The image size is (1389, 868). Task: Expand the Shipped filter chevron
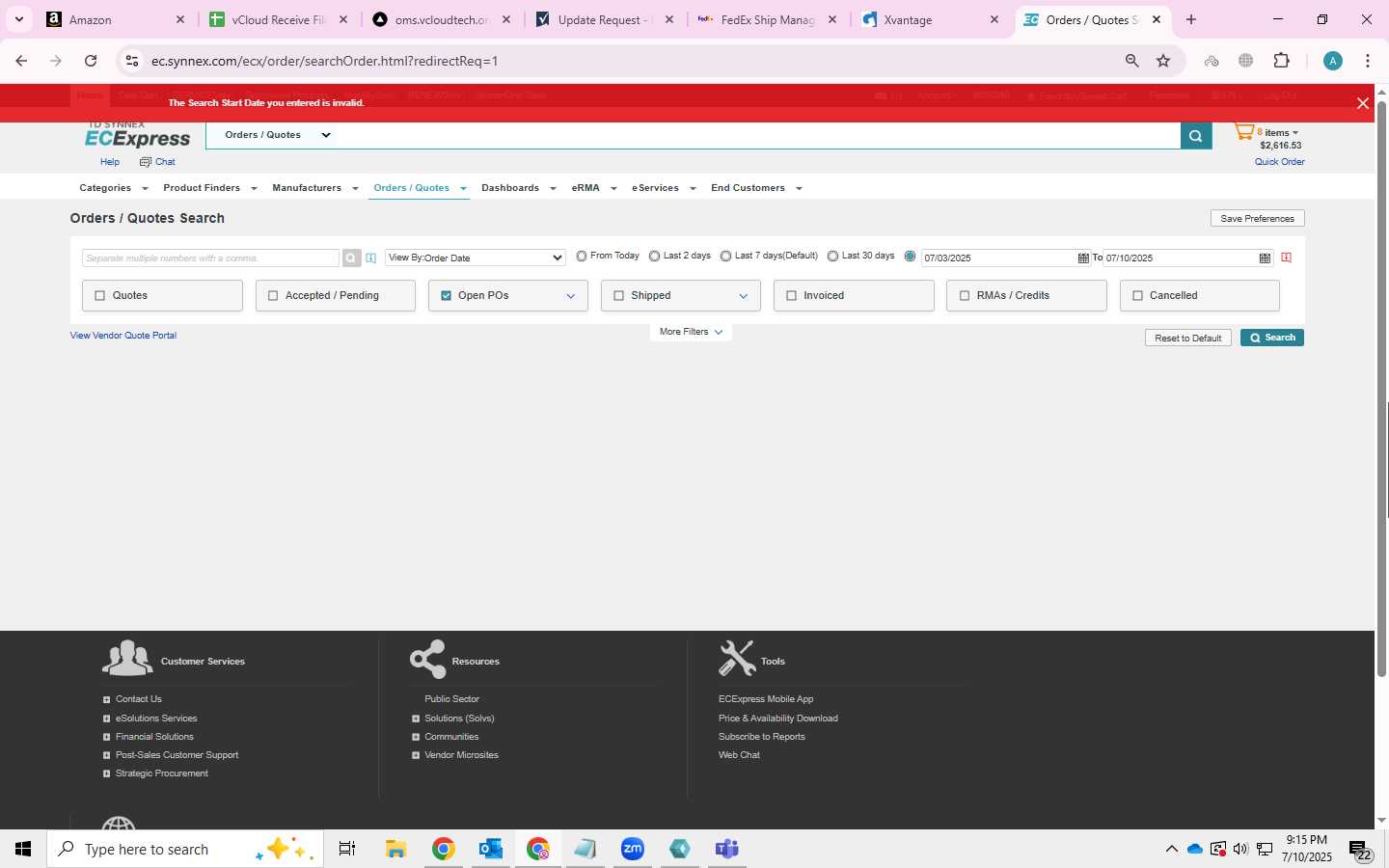point(743,296)
